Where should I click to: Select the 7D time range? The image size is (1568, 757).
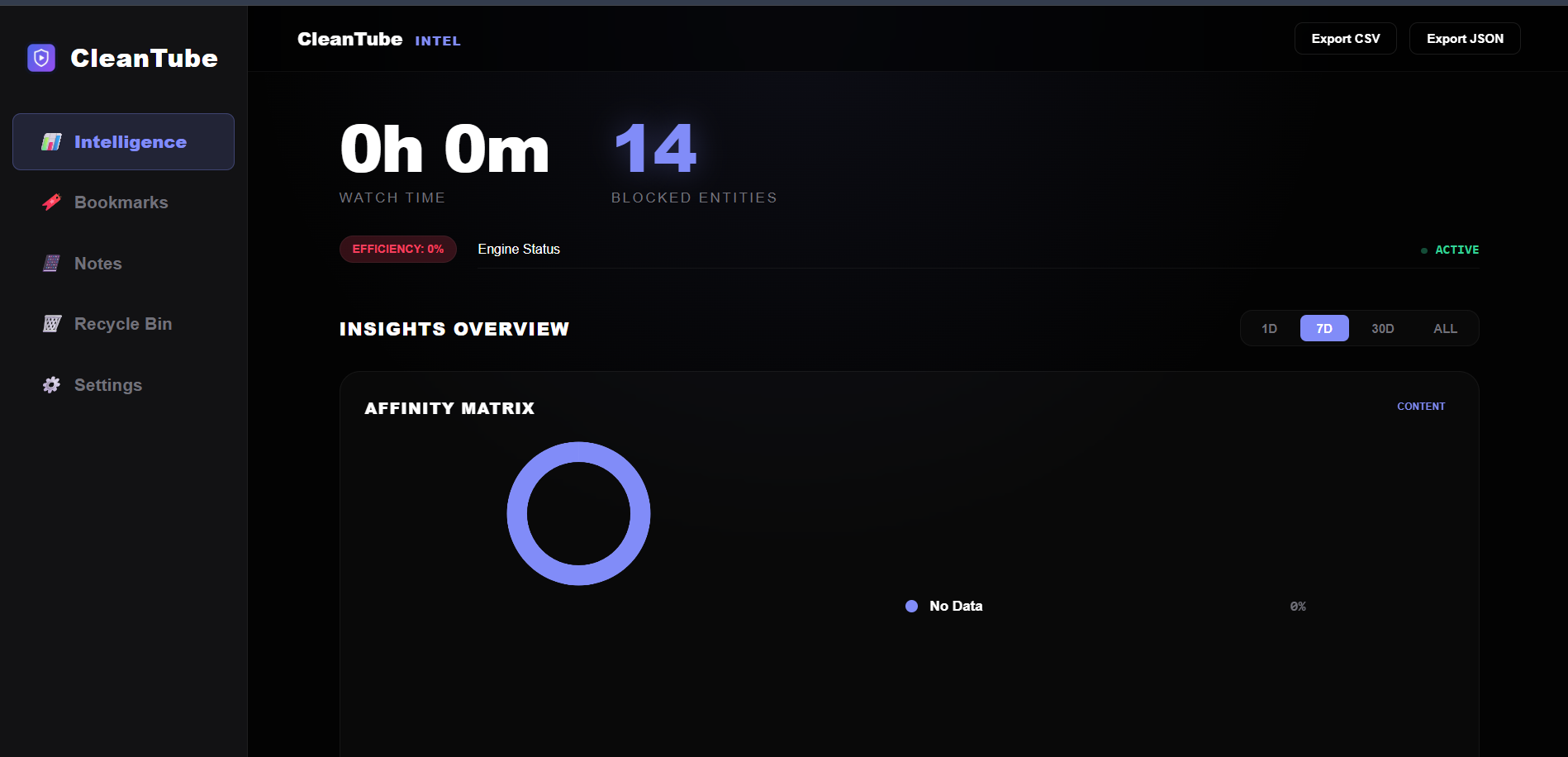tap(1324, 329)
